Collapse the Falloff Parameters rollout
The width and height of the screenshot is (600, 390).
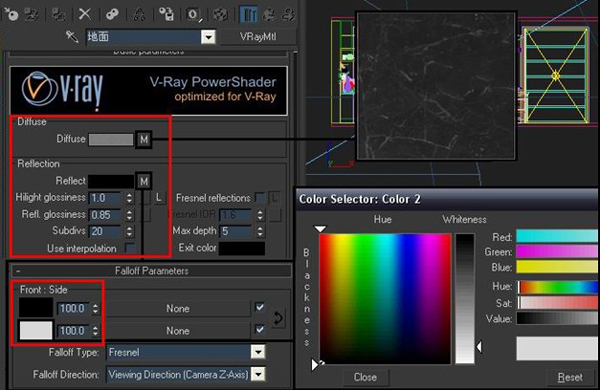point(151,271)
